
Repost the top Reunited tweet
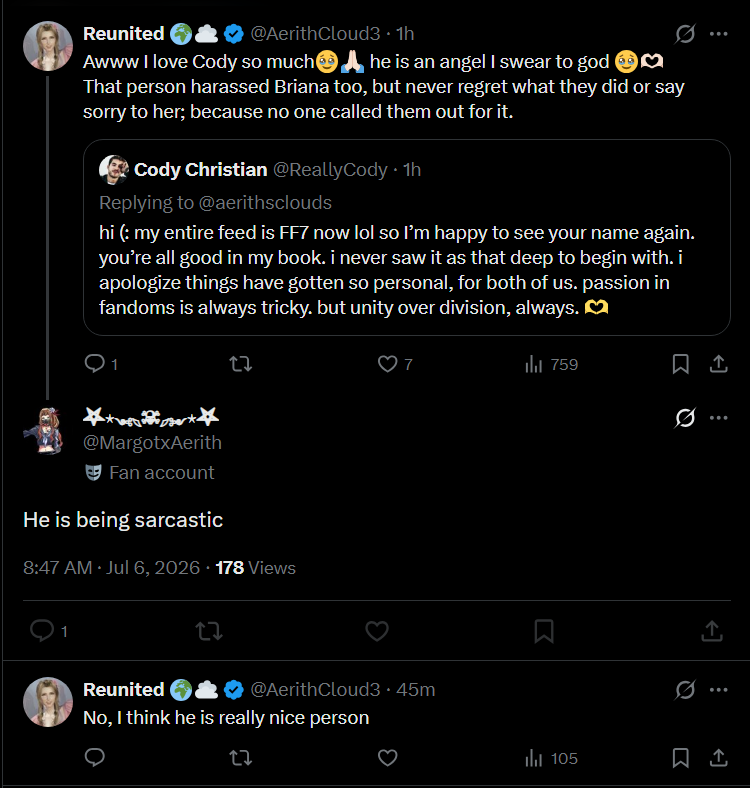[240, 364]
